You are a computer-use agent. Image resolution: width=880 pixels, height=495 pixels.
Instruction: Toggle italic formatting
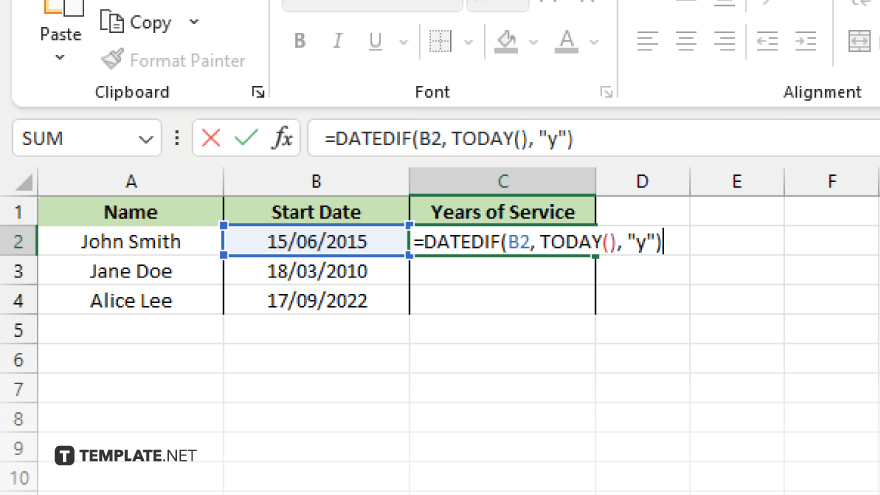[x=337, y=41]
